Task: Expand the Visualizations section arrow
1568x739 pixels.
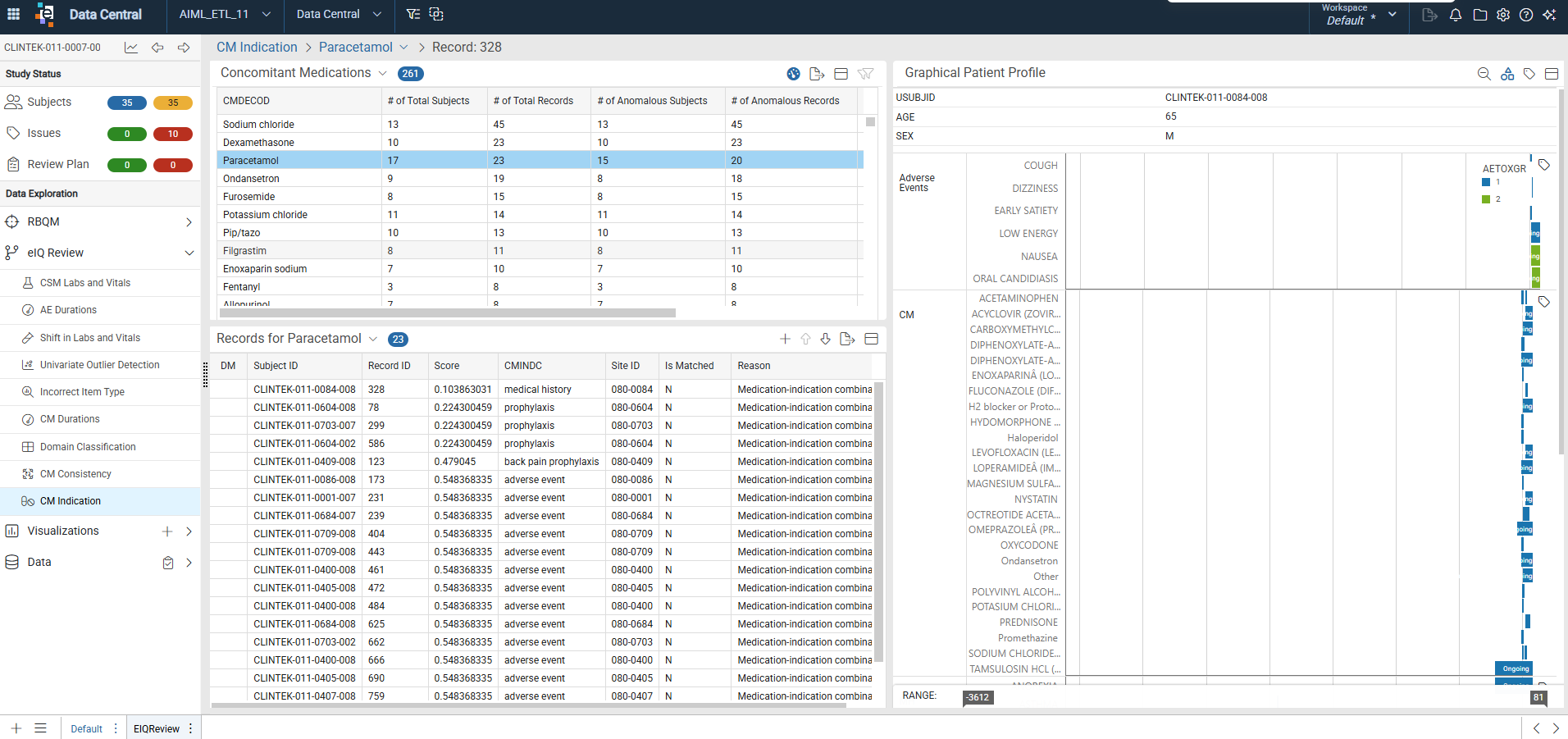Action: 189,531
